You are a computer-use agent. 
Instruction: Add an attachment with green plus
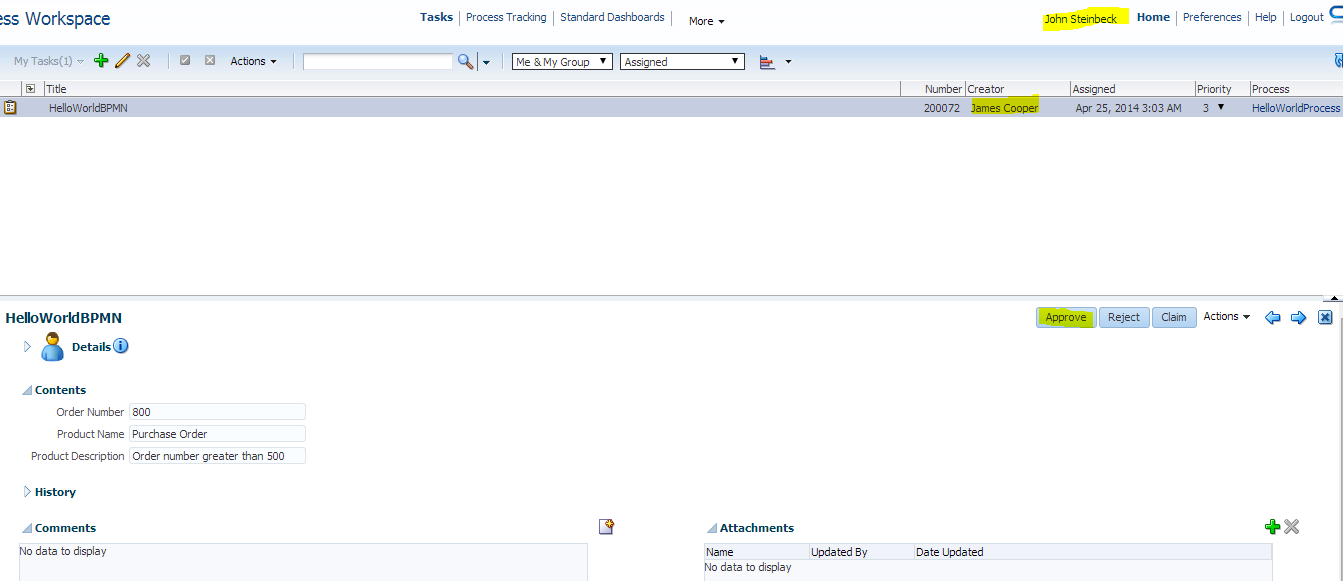1272,526
